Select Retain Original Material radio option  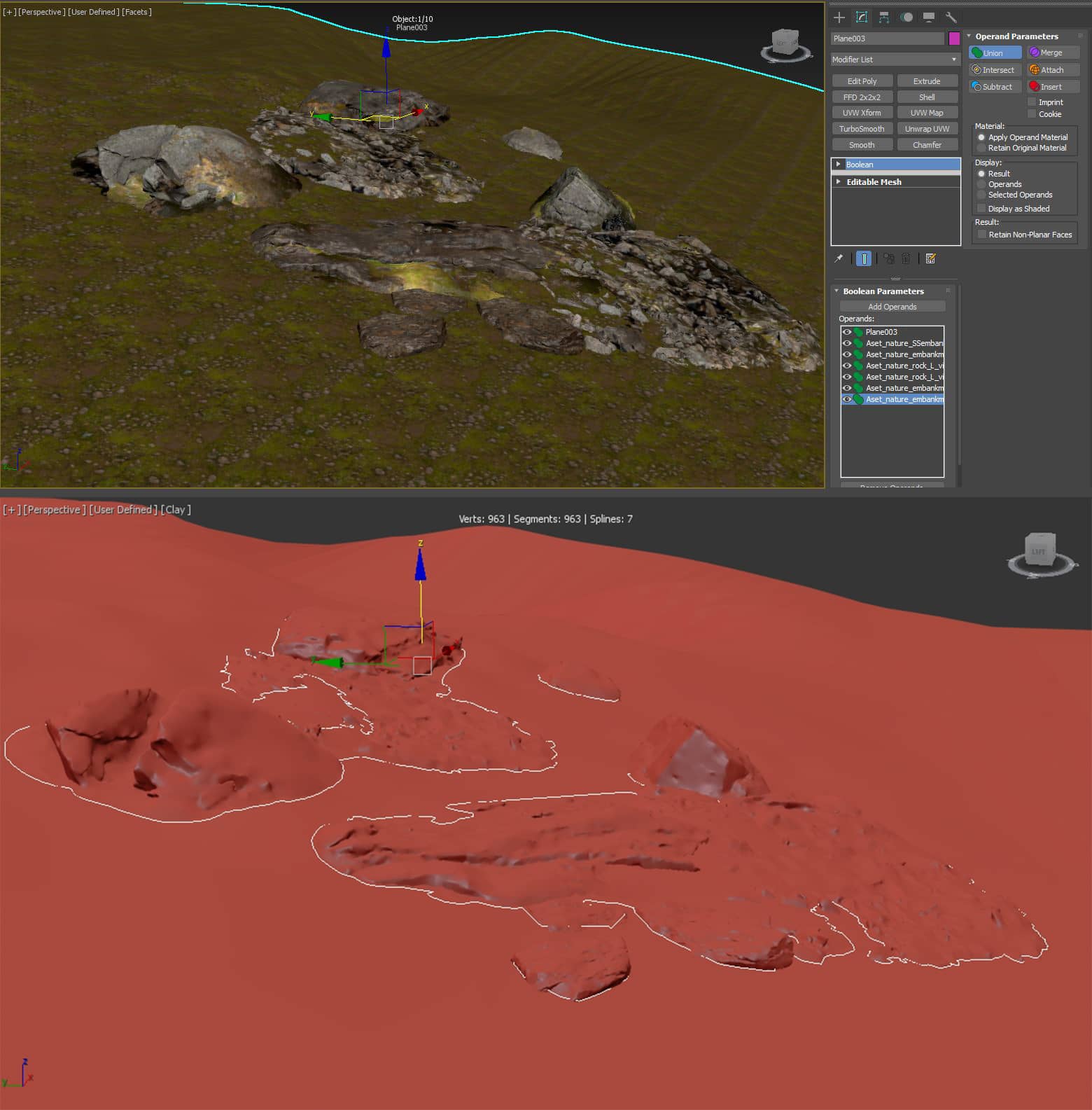point(981,148)
